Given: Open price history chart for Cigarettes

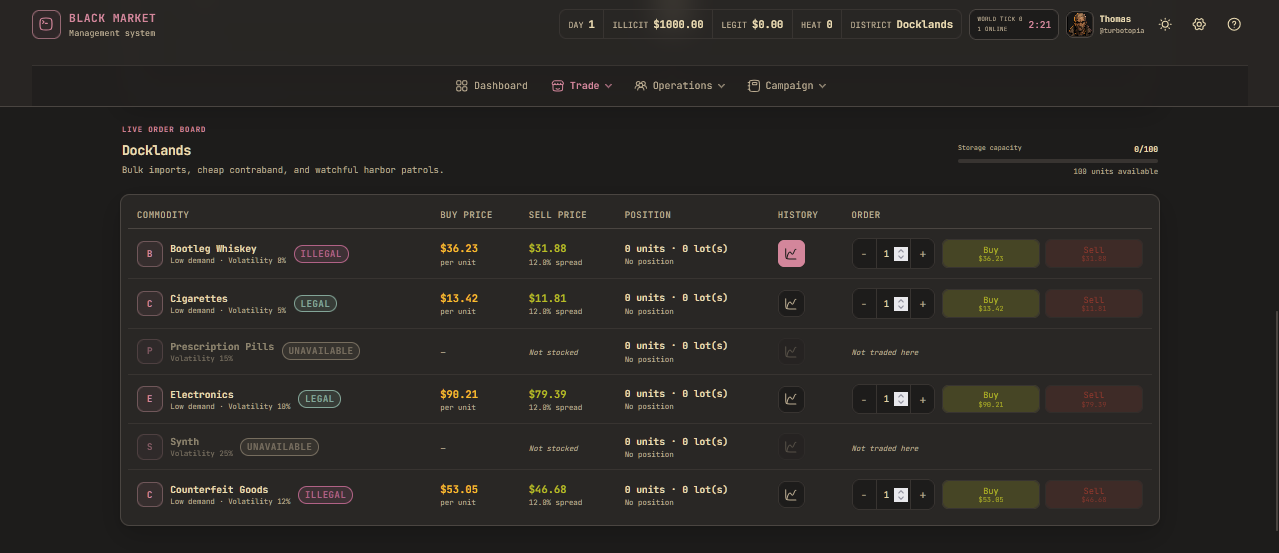Looking at the screenshot, I should (x=791, y=303).
